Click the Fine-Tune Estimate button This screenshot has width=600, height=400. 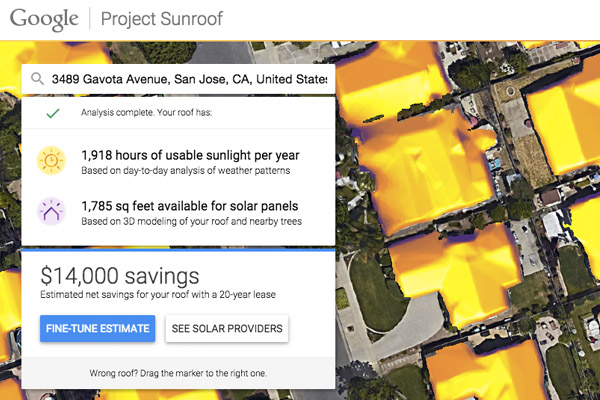point(98,328)
